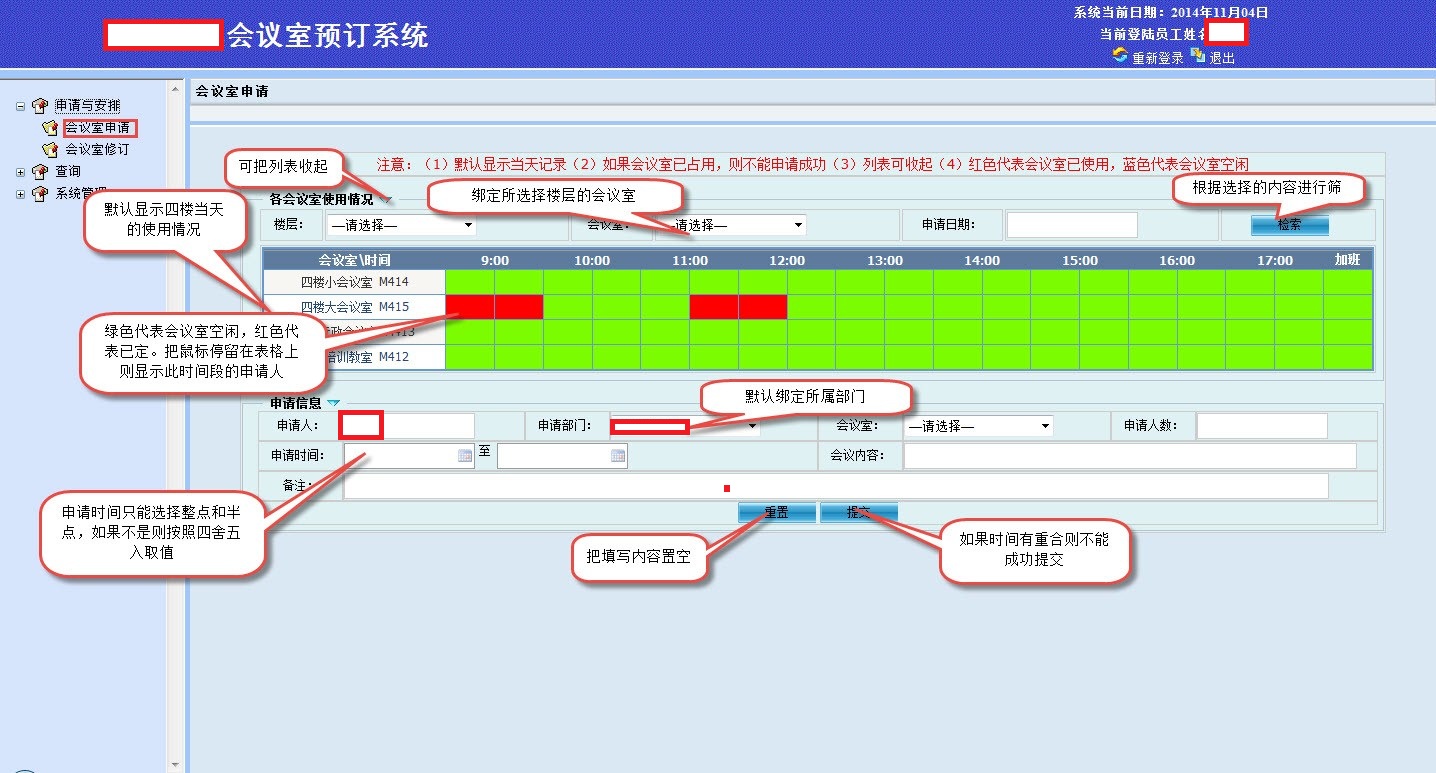Select the 加班 slot in the M412 row
This screenshot has height=773, width=1436.
(x=1348, y=357)
